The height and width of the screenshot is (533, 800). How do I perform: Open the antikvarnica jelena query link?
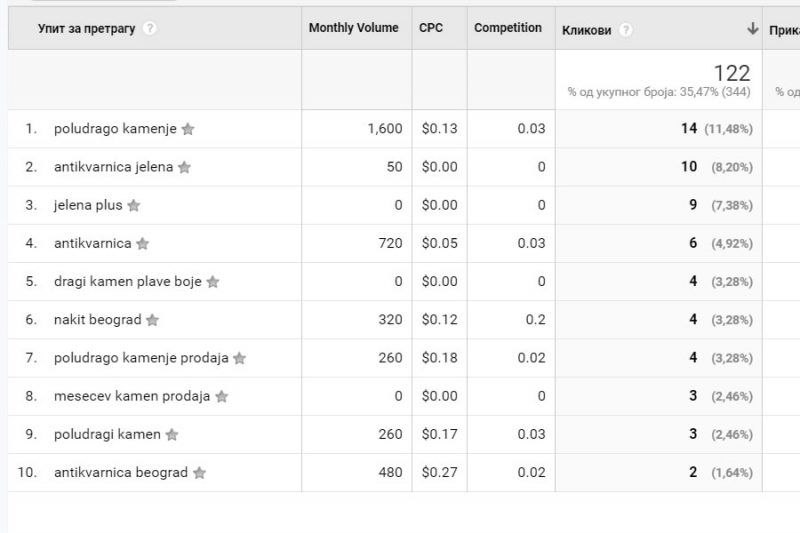click(113, 167)
